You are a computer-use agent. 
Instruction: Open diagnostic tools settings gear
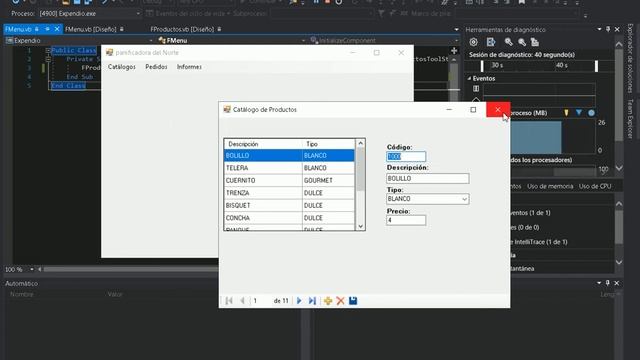point(473,42)
